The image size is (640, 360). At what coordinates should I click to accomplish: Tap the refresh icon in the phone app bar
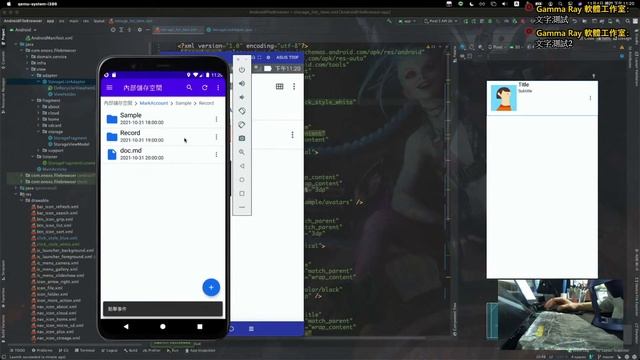pos(204,87)
